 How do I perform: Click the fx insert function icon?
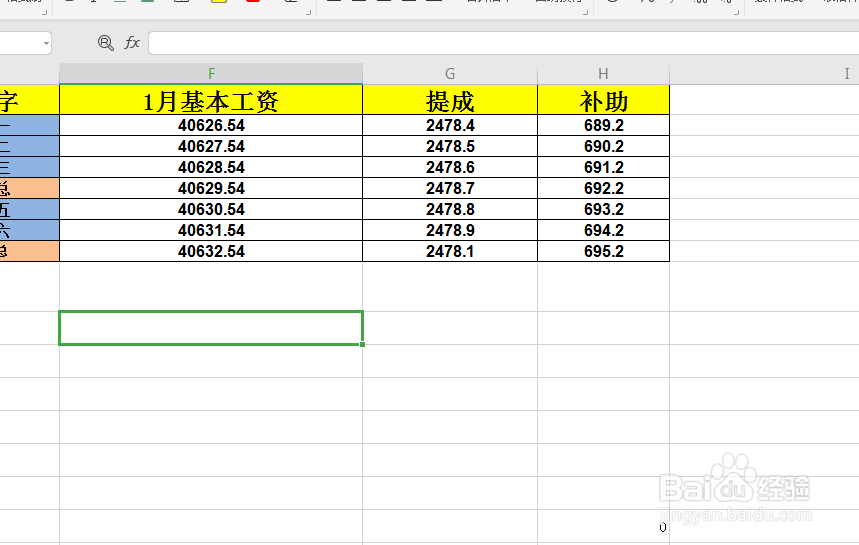coord(132,43)
